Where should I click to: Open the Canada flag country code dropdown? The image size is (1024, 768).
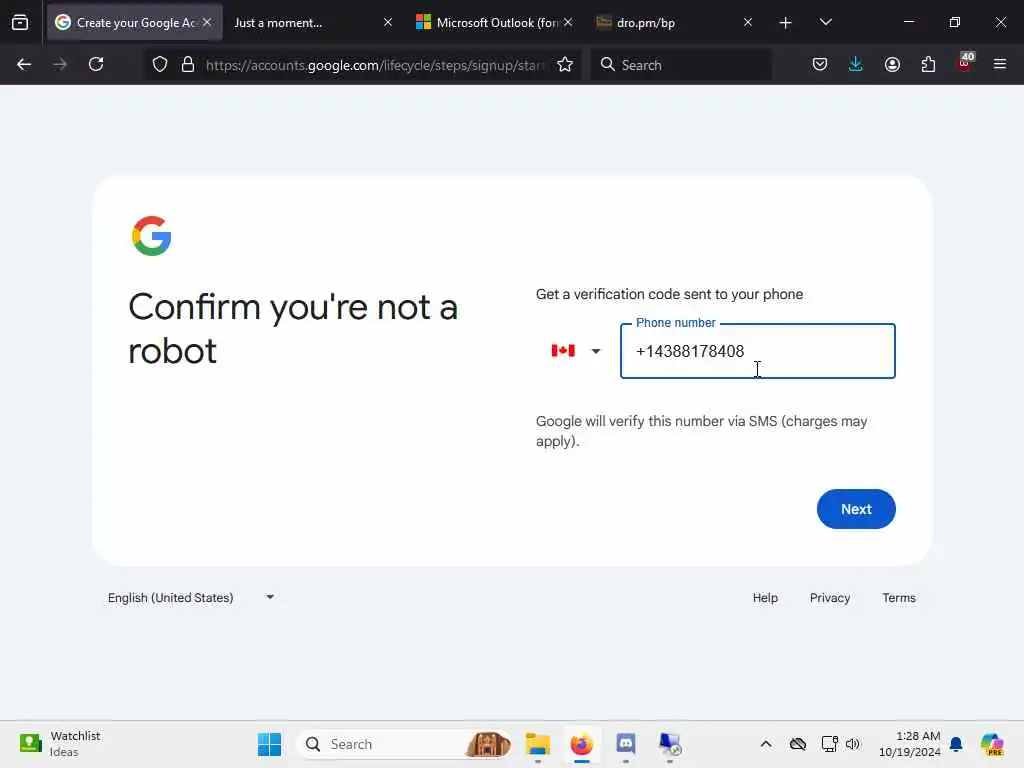pyautogui.click(x=575, y=351)
